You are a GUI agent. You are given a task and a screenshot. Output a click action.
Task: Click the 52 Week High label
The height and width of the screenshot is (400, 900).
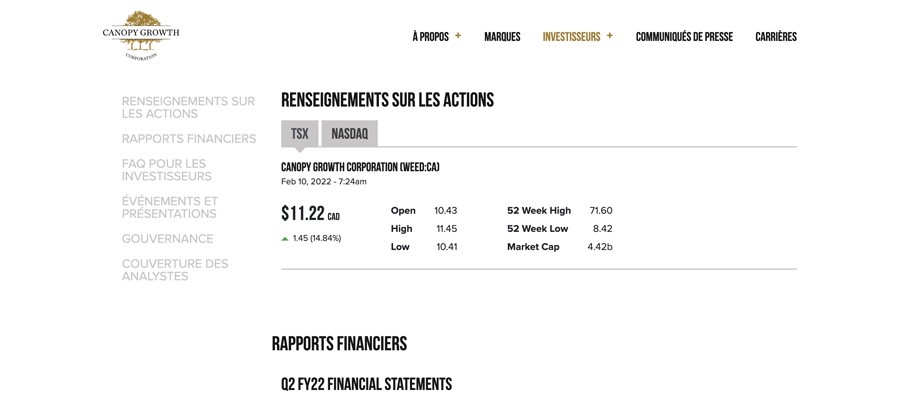(x=539, y=211)
